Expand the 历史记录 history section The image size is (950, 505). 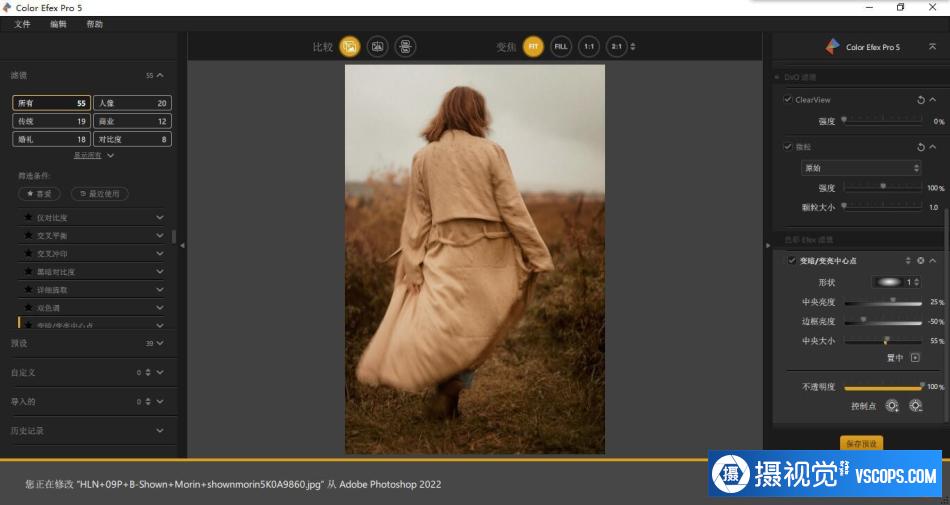[160, 431]
